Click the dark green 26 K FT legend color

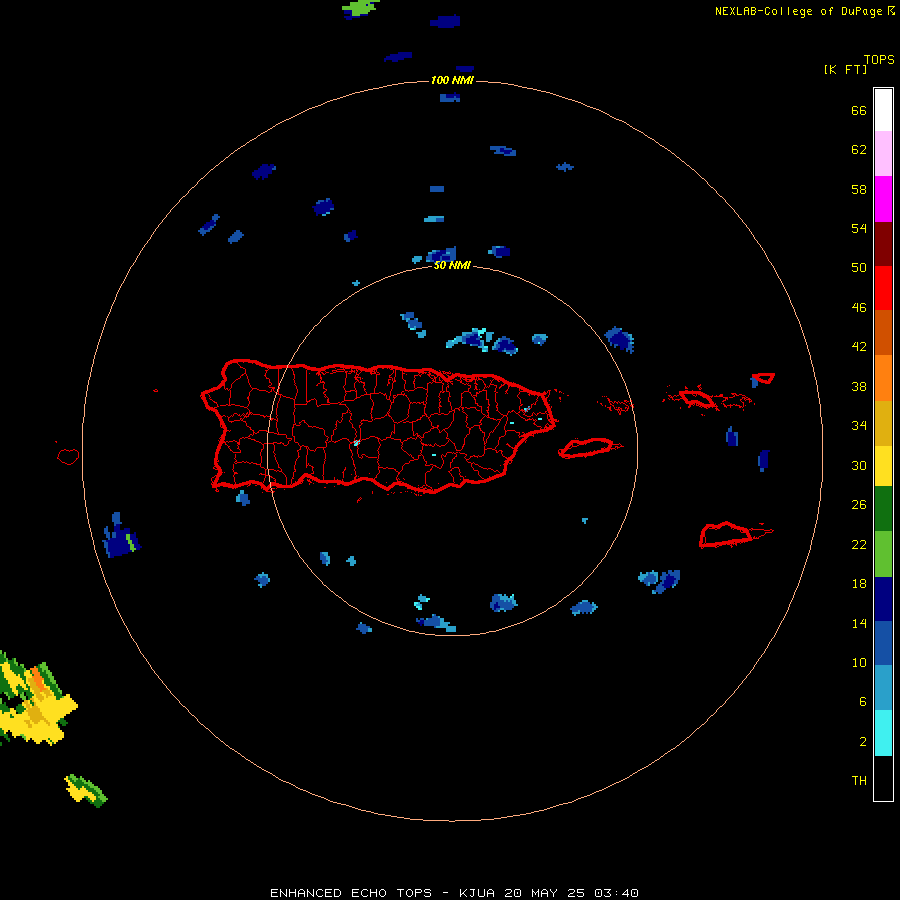pyautogui.click(x=883, y=509)
